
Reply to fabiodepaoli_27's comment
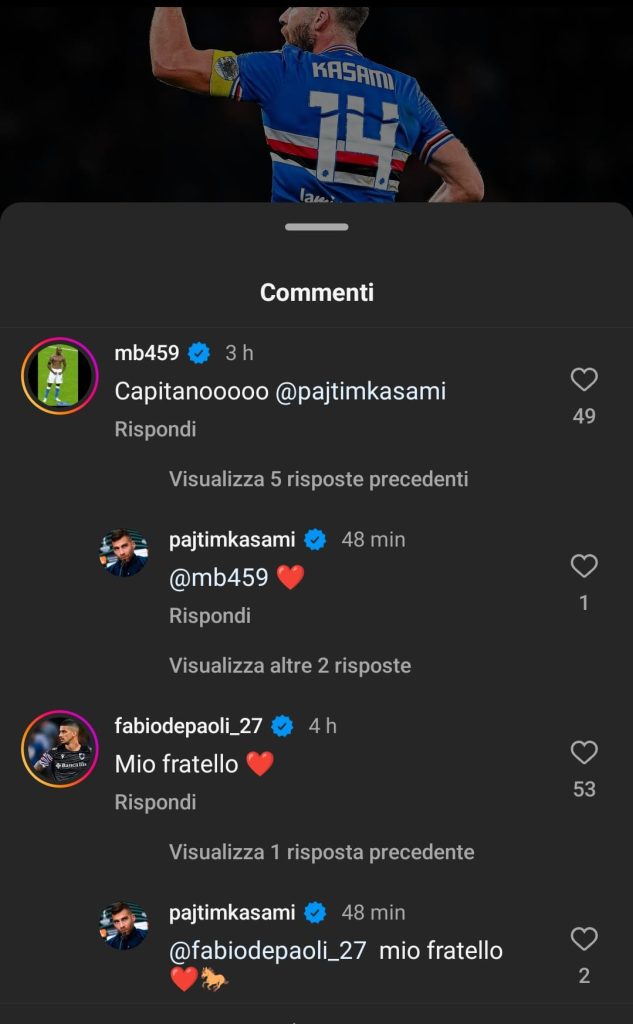pos(155,802)
